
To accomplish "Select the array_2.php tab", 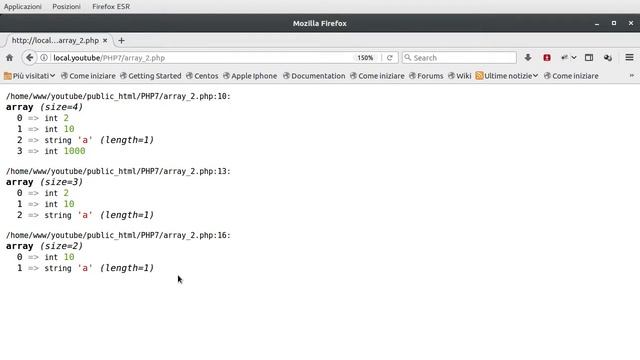I will point(55,40).
